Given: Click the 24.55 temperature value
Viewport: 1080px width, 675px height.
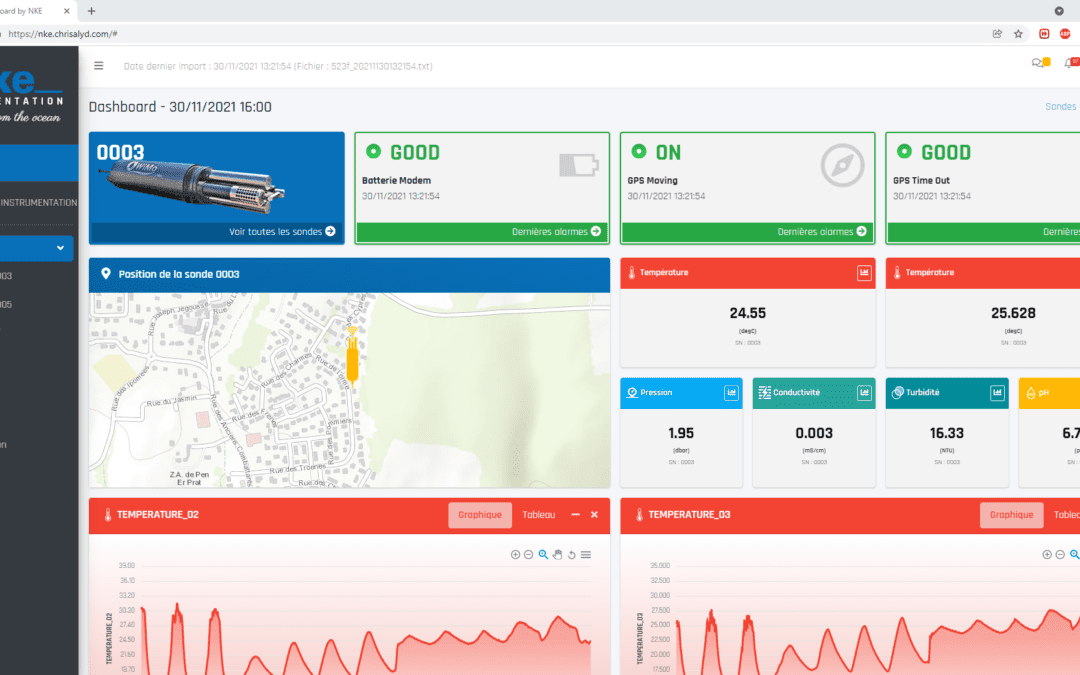Looking at the screenshot, I should pos(747,313).
